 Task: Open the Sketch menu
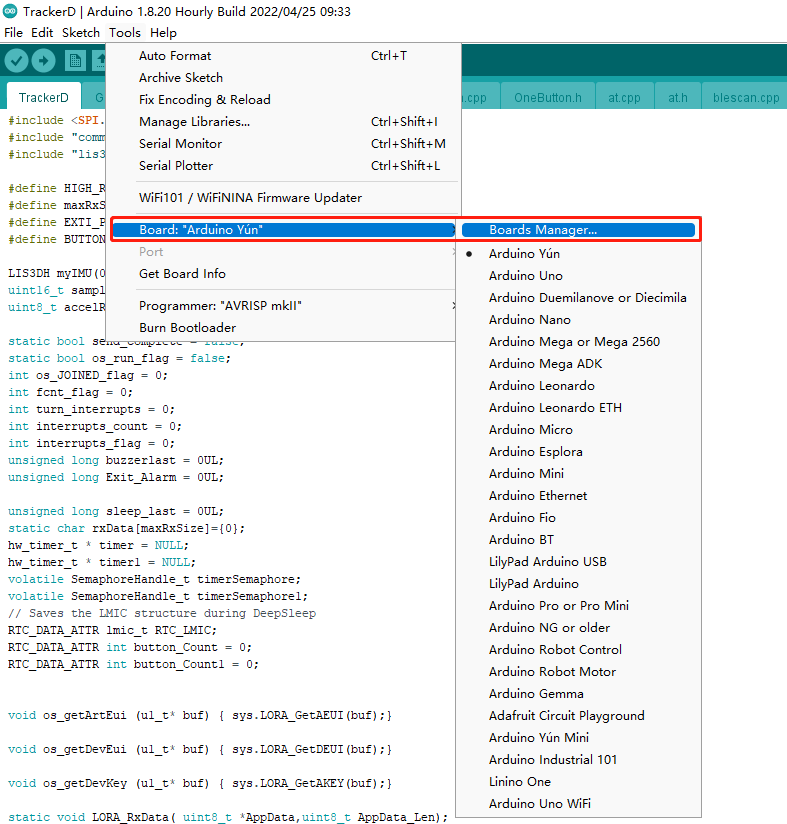81,33
